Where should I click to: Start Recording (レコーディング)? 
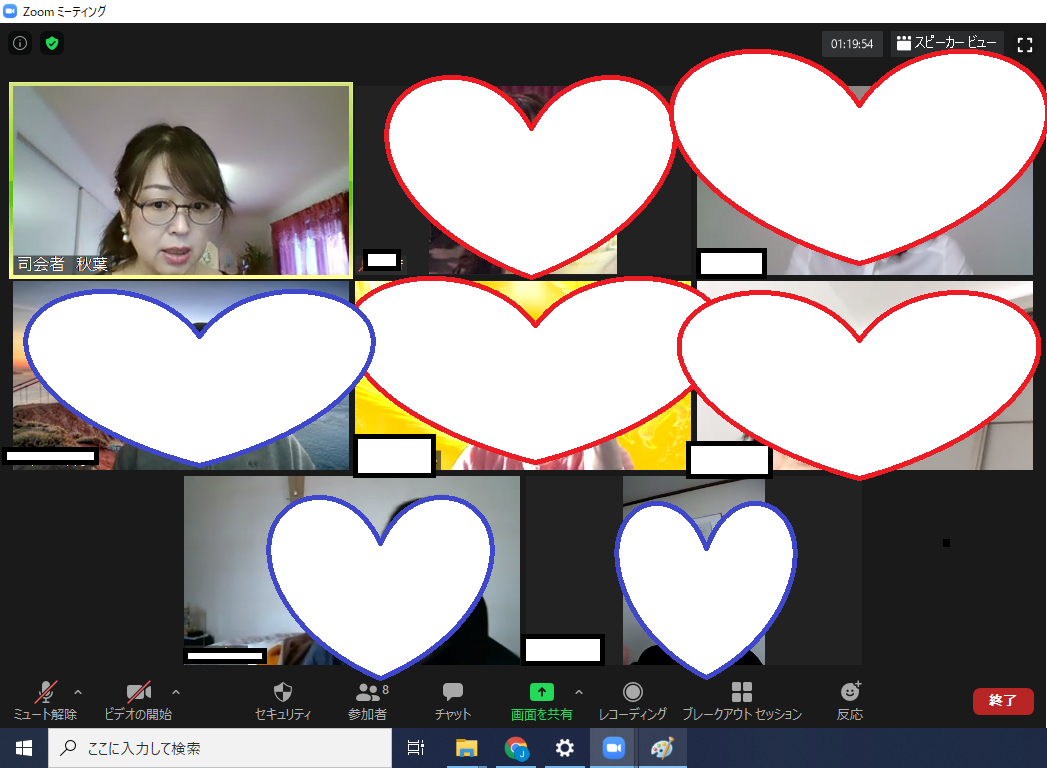[632, 701]
